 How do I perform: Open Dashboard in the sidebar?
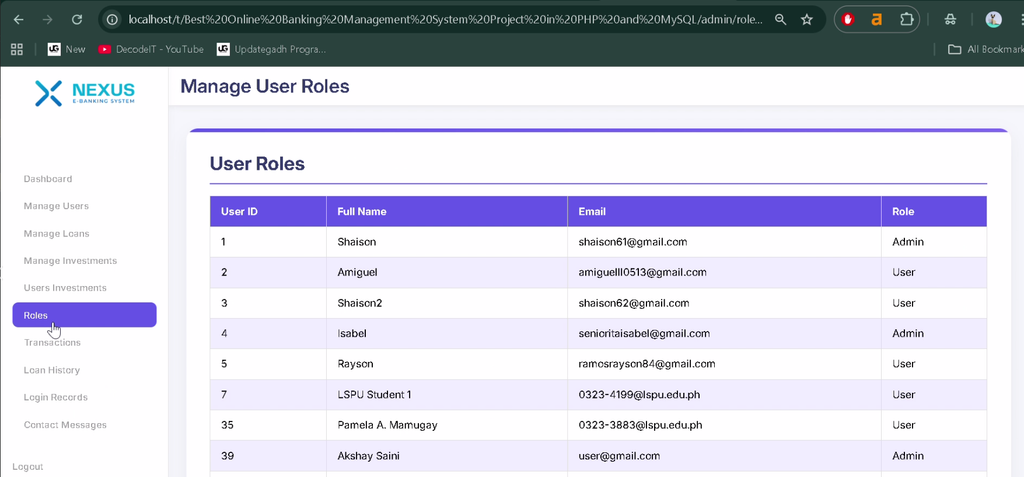48,178
